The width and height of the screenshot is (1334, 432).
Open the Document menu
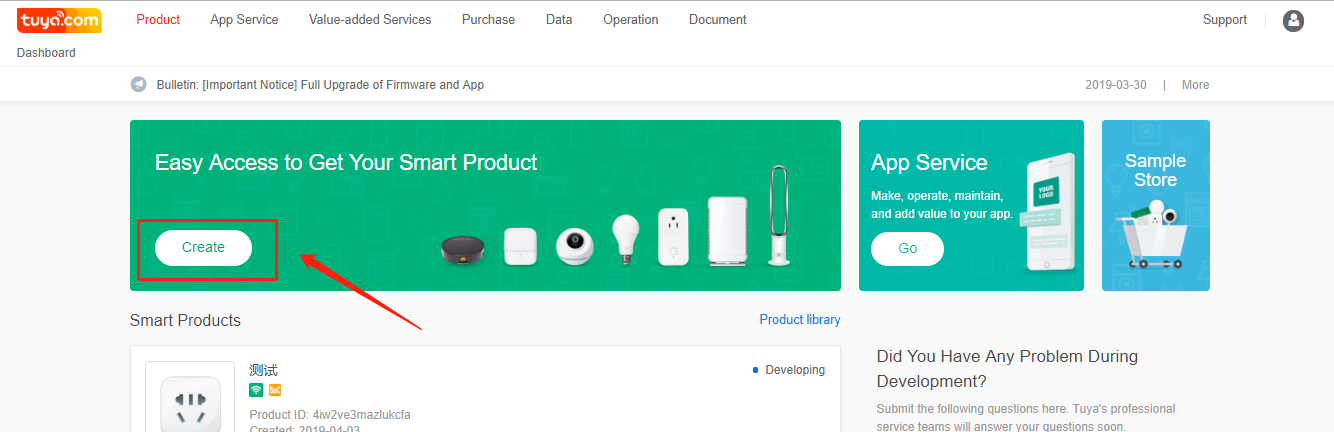click(x=717, y=20)
